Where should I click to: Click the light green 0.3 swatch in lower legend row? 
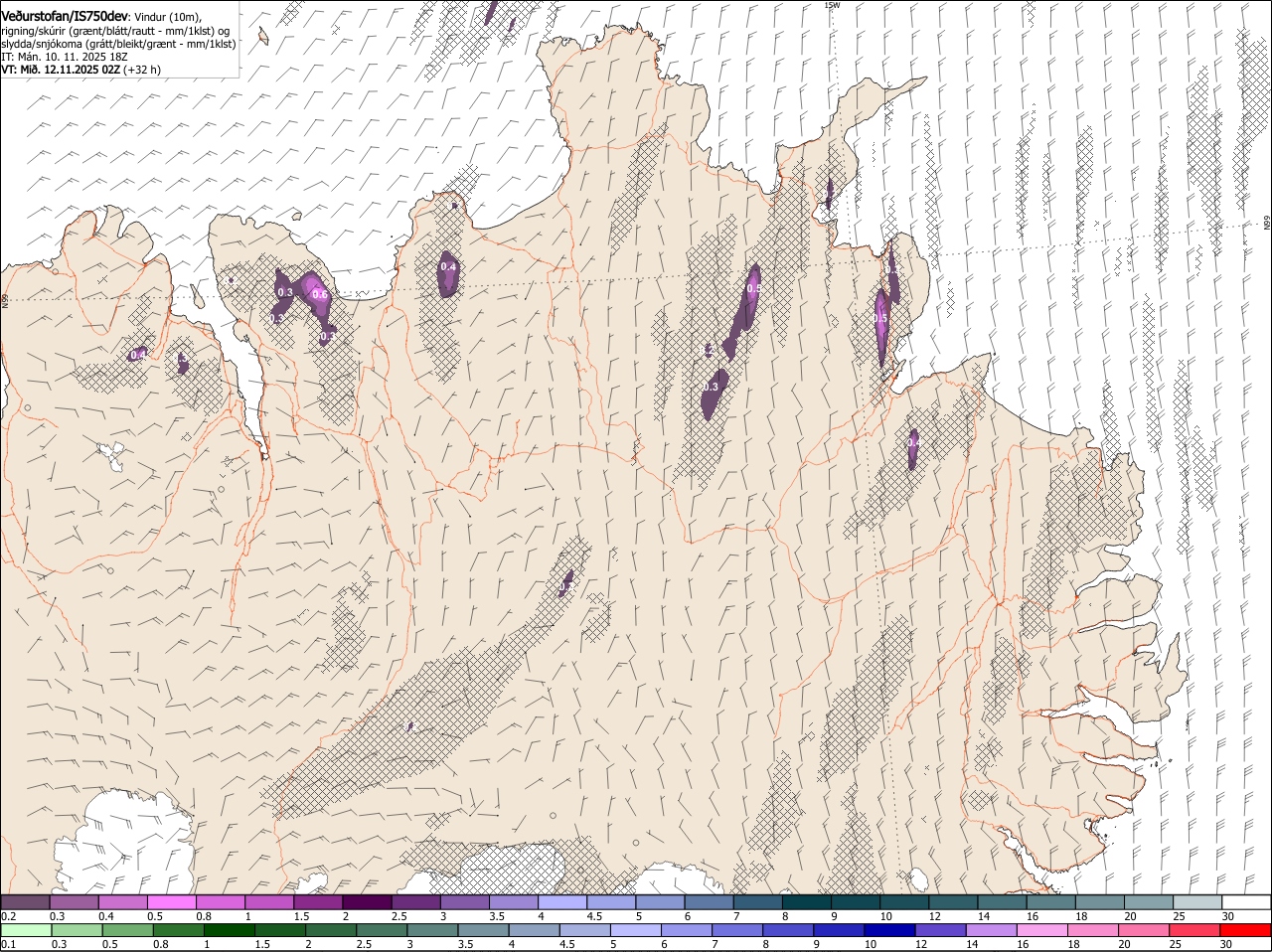coord(77,930)
